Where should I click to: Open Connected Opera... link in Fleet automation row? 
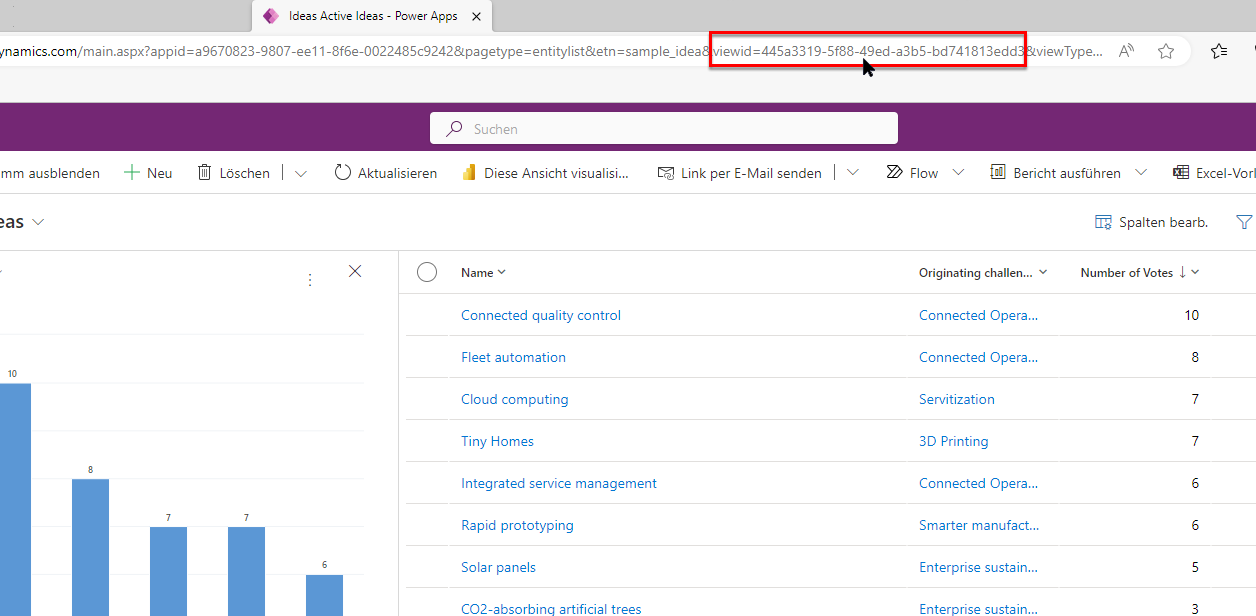(979, 357)
